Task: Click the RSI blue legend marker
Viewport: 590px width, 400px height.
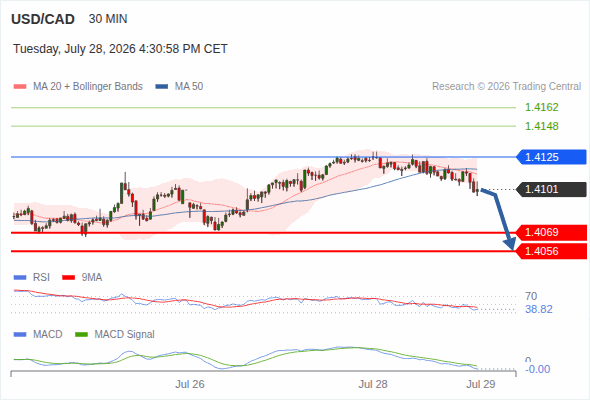Action: (x=20, y=278)
